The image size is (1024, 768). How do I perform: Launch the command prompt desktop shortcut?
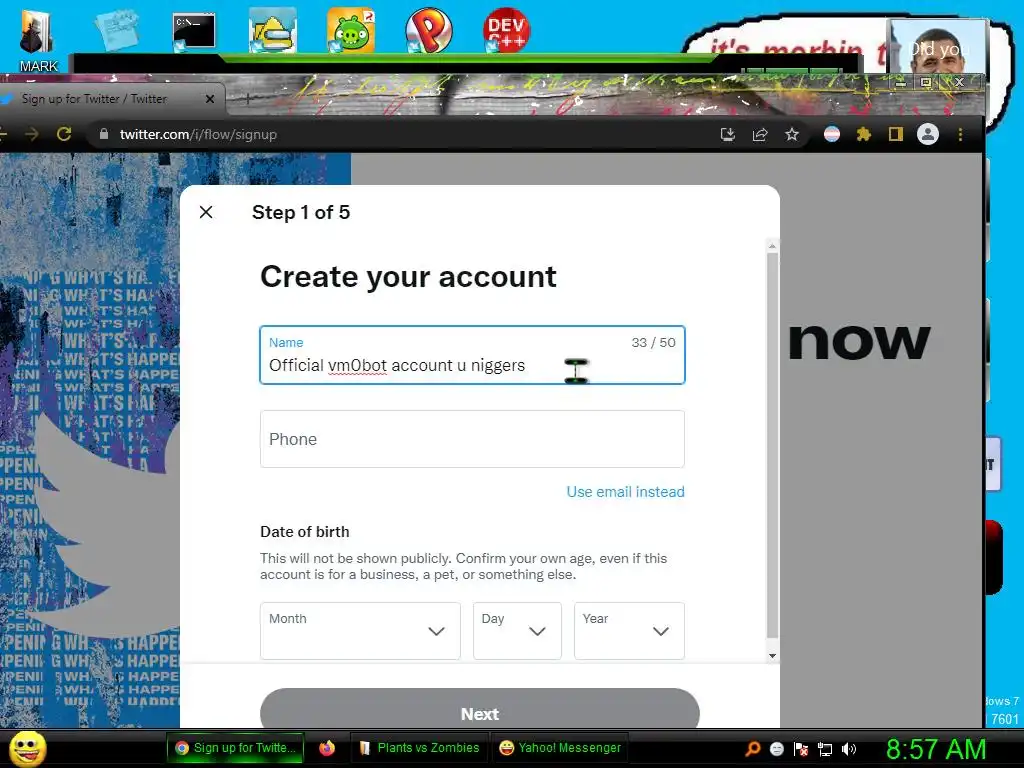click(194, 31)
